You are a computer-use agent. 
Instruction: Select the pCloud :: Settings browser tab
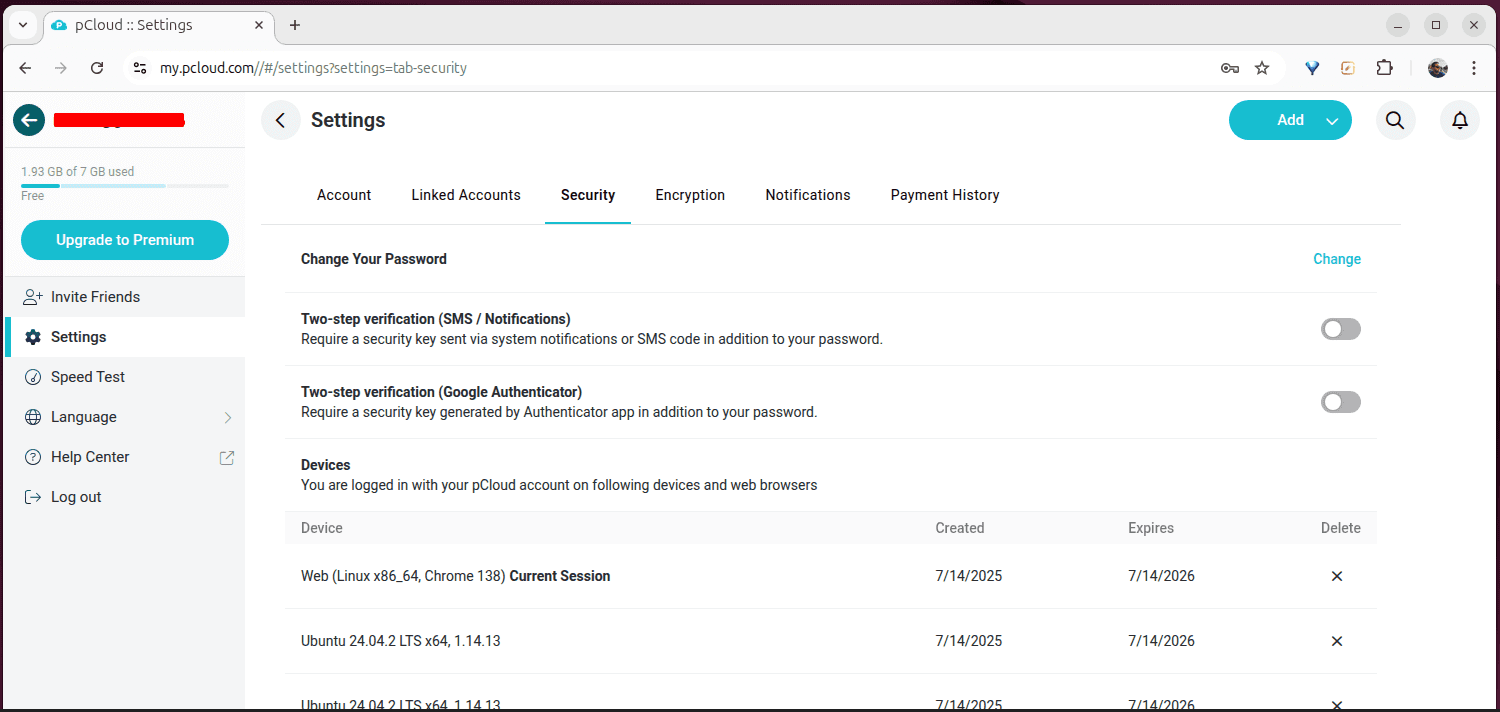pos(158,25)
